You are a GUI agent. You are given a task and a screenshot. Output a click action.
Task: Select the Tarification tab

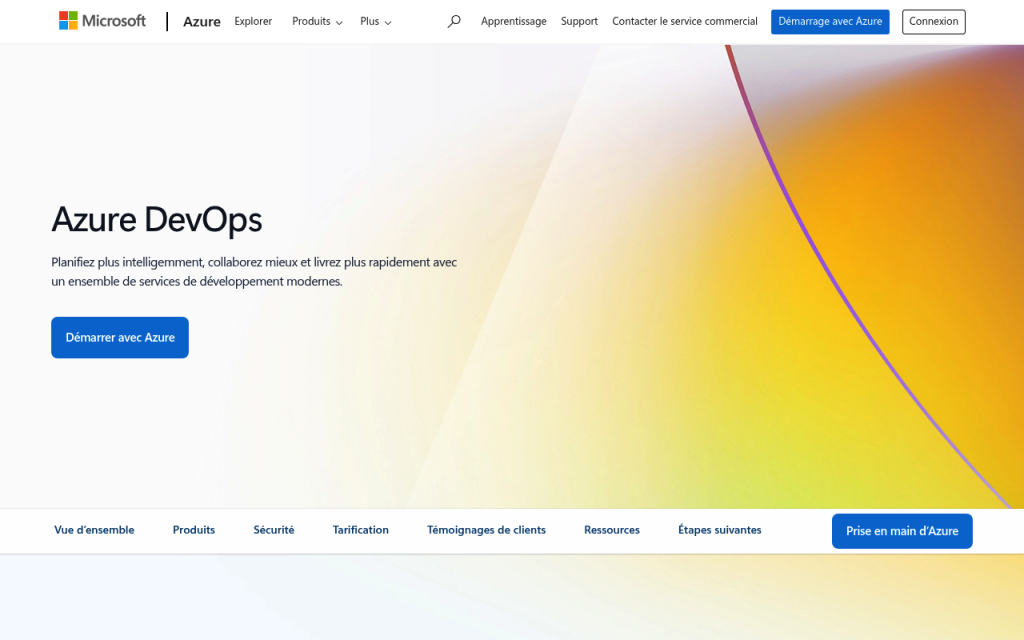pos(360,530)
